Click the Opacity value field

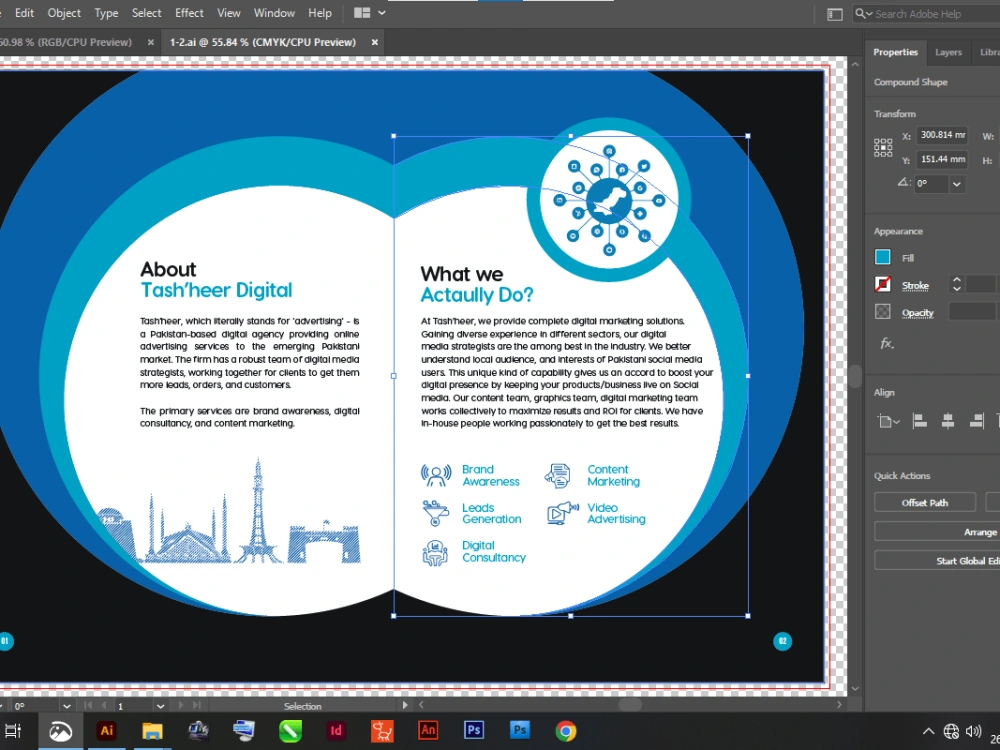coord(972,312)
